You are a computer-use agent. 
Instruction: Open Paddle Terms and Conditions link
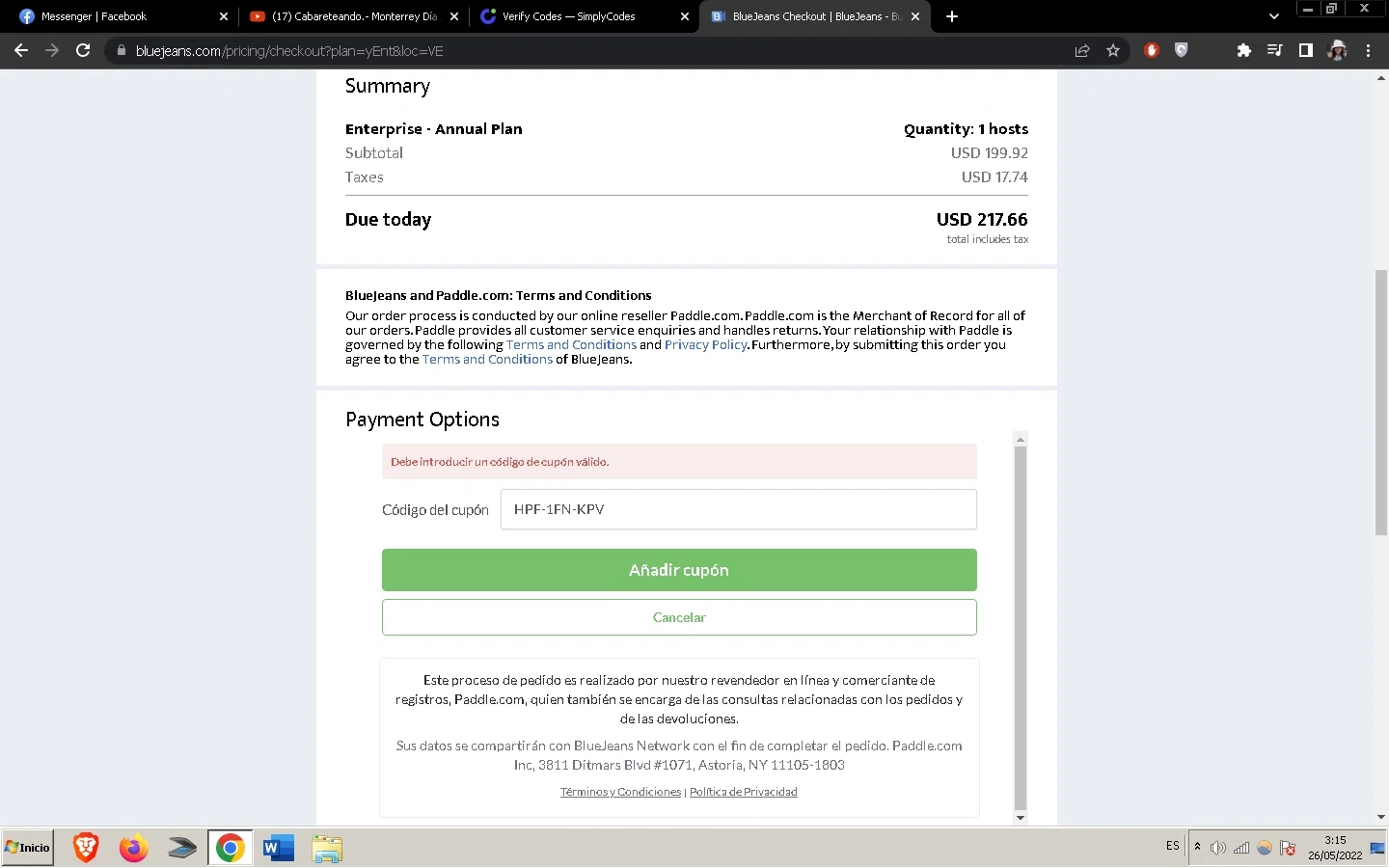(571, 344)
